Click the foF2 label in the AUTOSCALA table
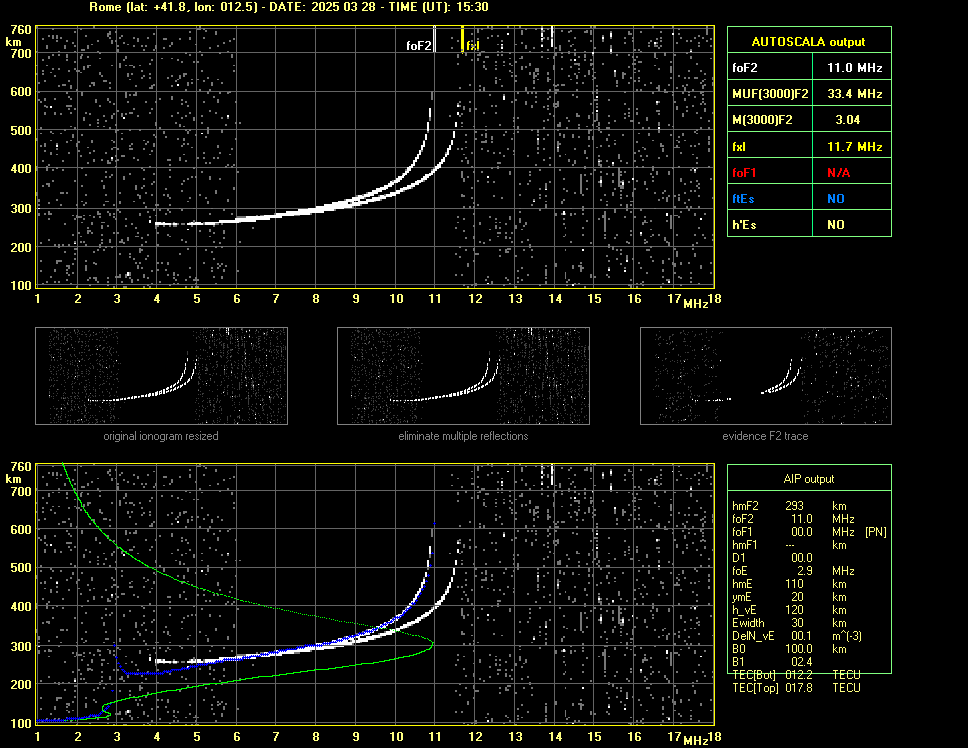The width and height of the screenshot is (968, 748). 745,68
